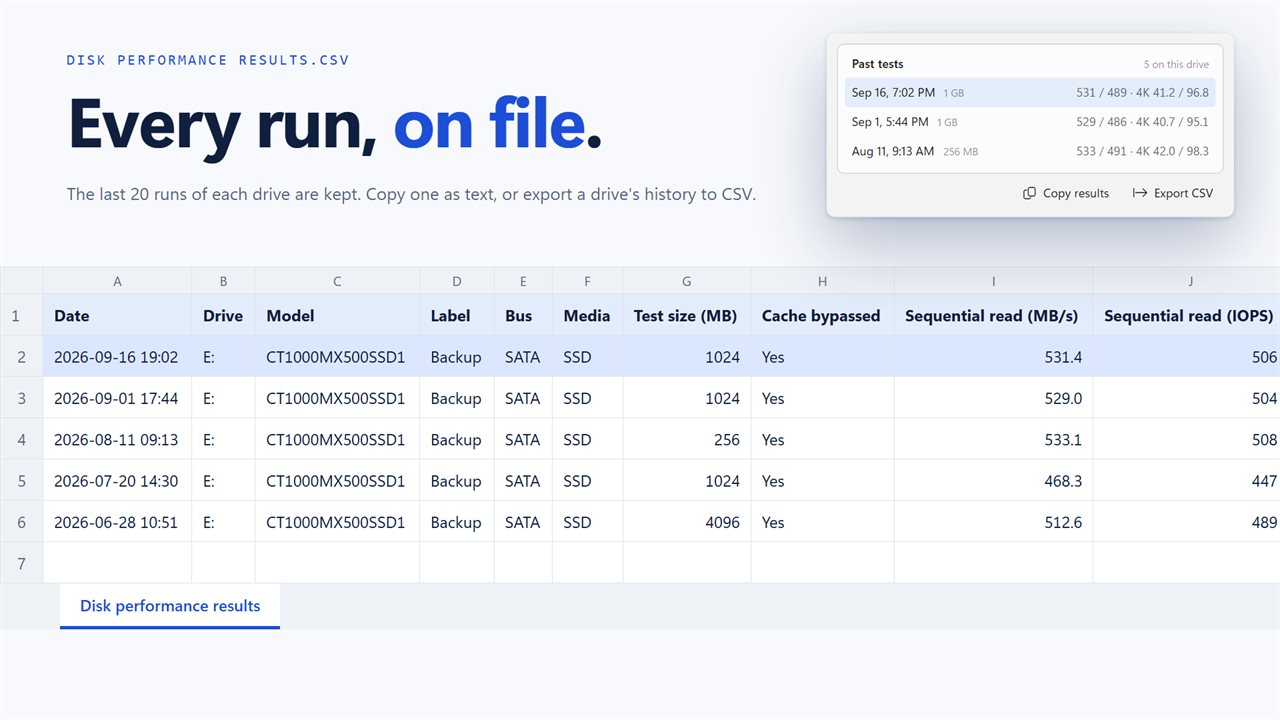
Task: Click the Test size (MB) header cell
Action: click(686, 315)
